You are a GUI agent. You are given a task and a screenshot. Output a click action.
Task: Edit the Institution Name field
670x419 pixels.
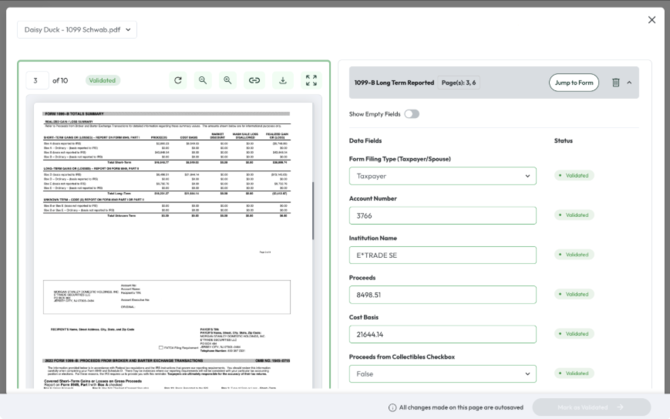[443, 255]
